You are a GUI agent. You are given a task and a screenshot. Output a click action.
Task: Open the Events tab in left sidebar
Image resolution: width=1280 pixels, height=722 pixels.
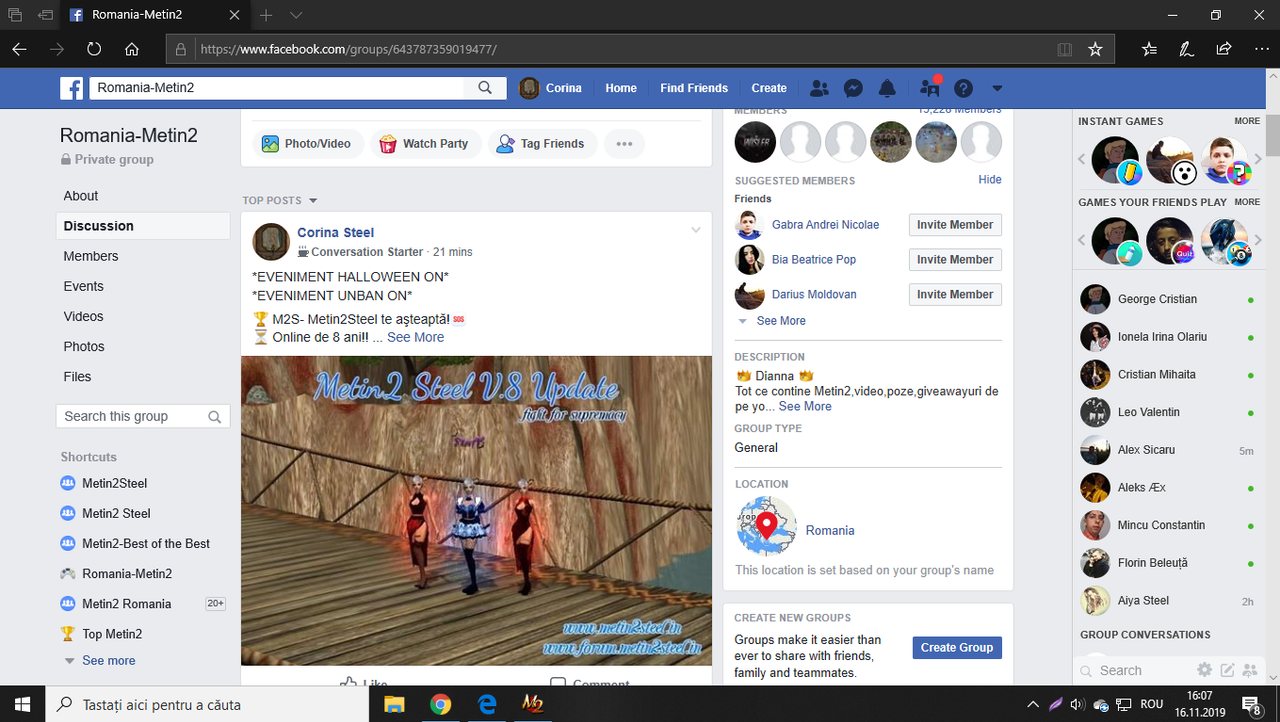[84, 286]
